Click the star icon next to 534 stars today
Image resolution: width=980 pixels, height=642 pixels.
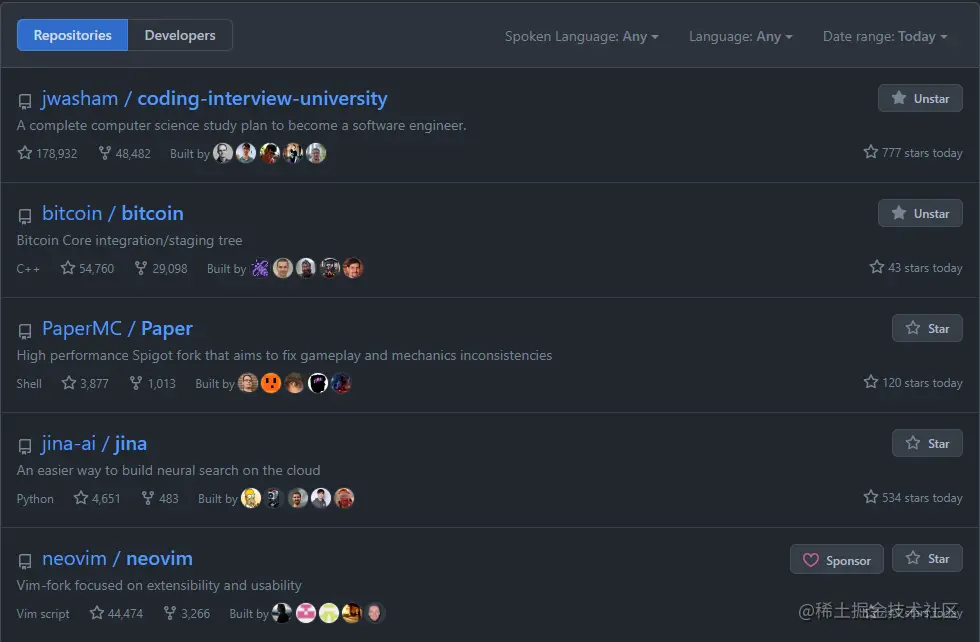(x=871, y=497)
